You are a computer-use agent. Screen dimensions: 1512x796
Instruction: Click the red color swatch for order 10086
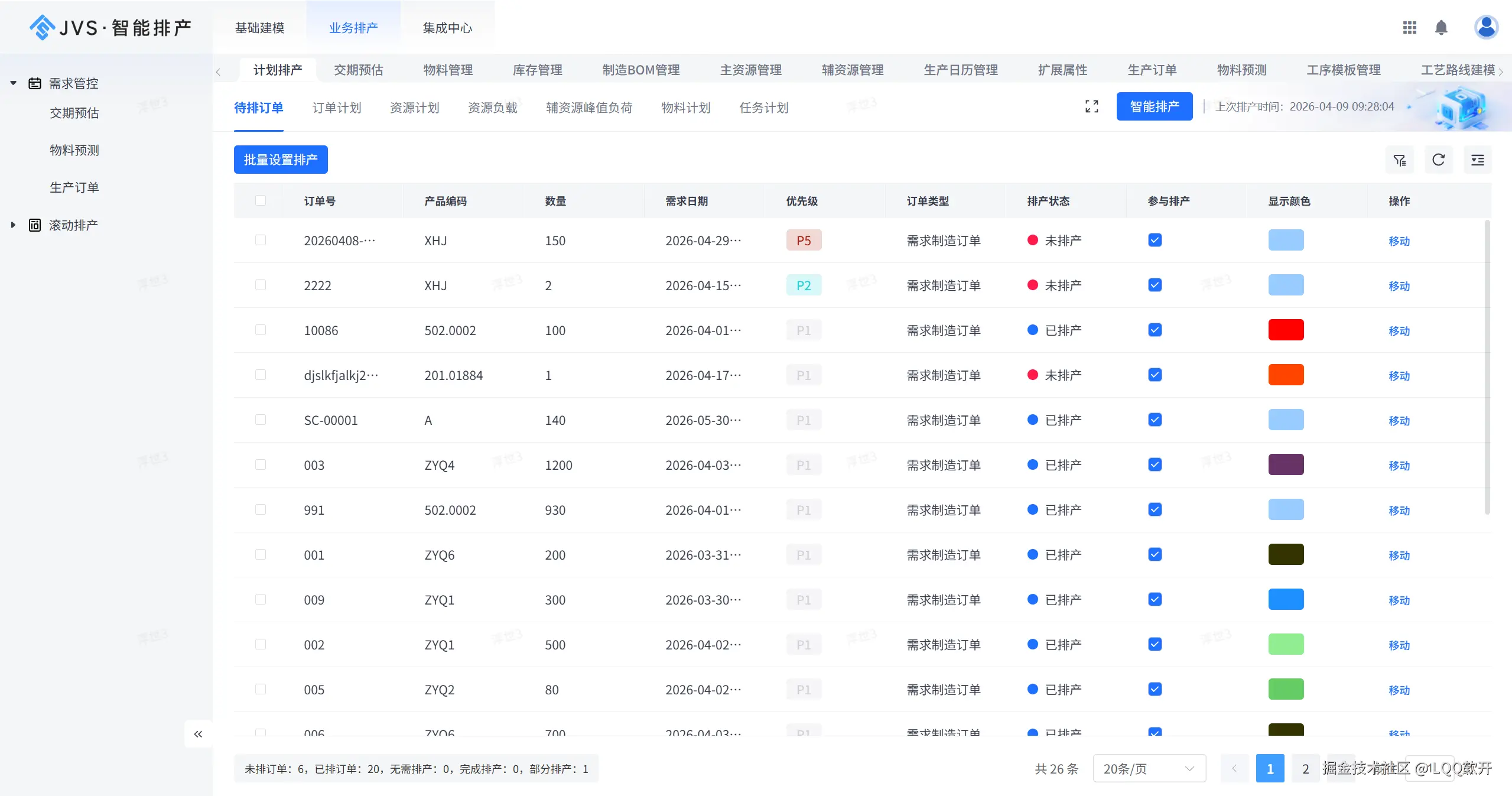pos(1286,330)
